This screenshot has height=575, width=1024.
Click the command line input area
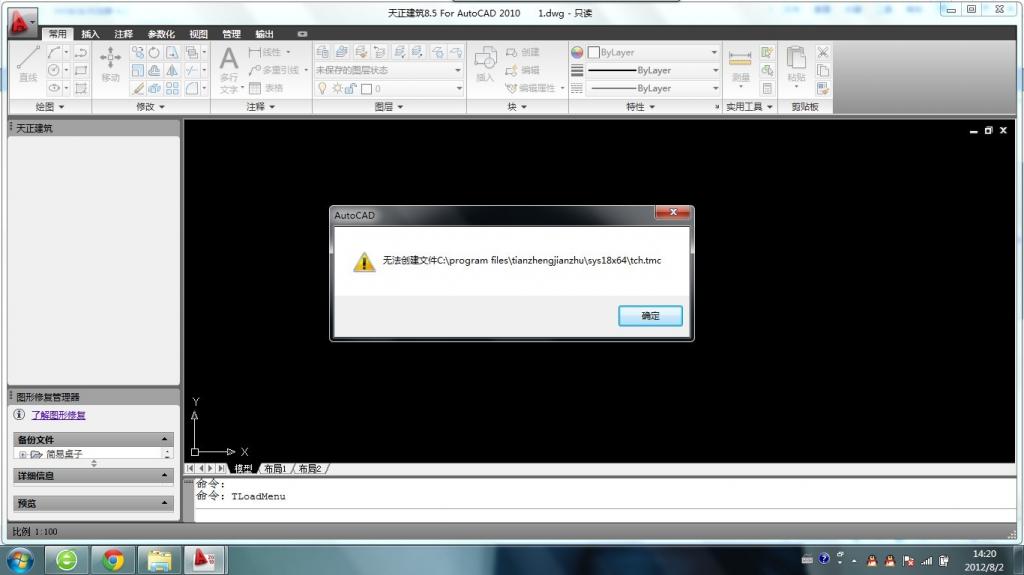[604, 515]
